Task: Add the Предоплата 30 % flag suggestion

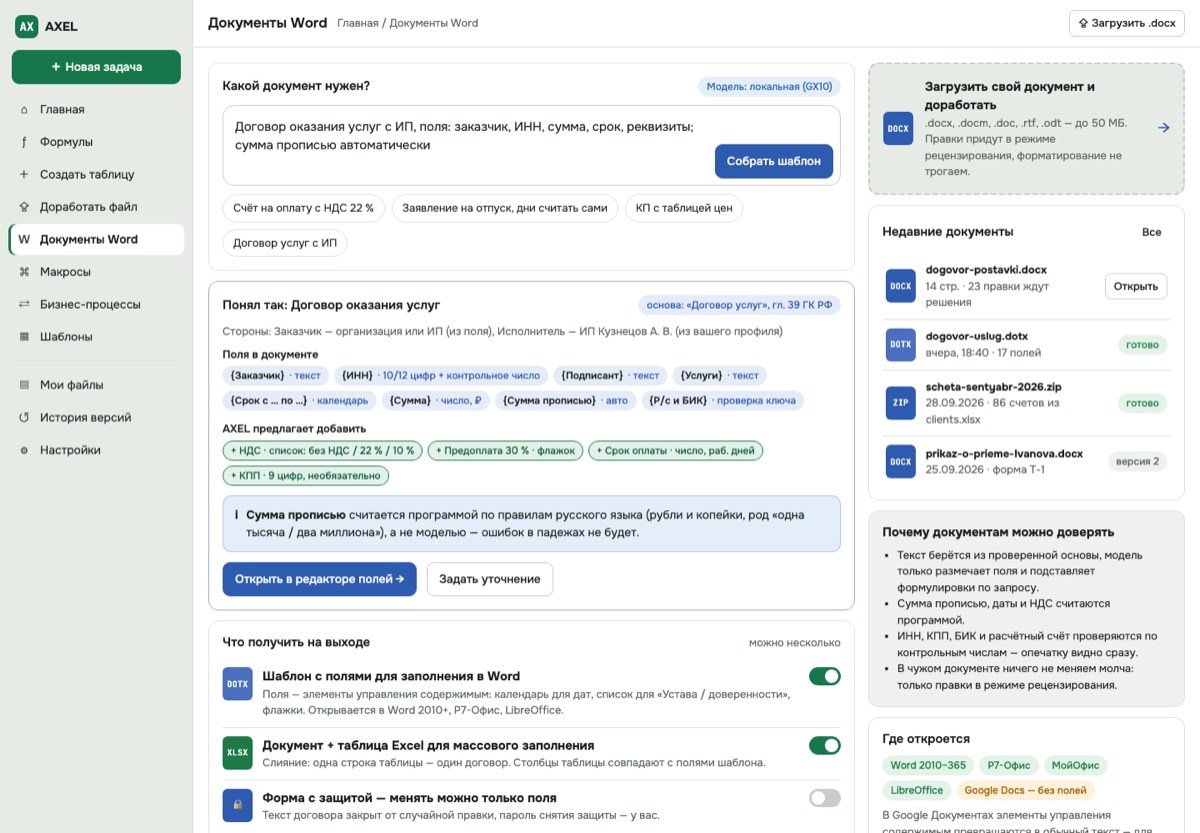Action: click(506, 450)
